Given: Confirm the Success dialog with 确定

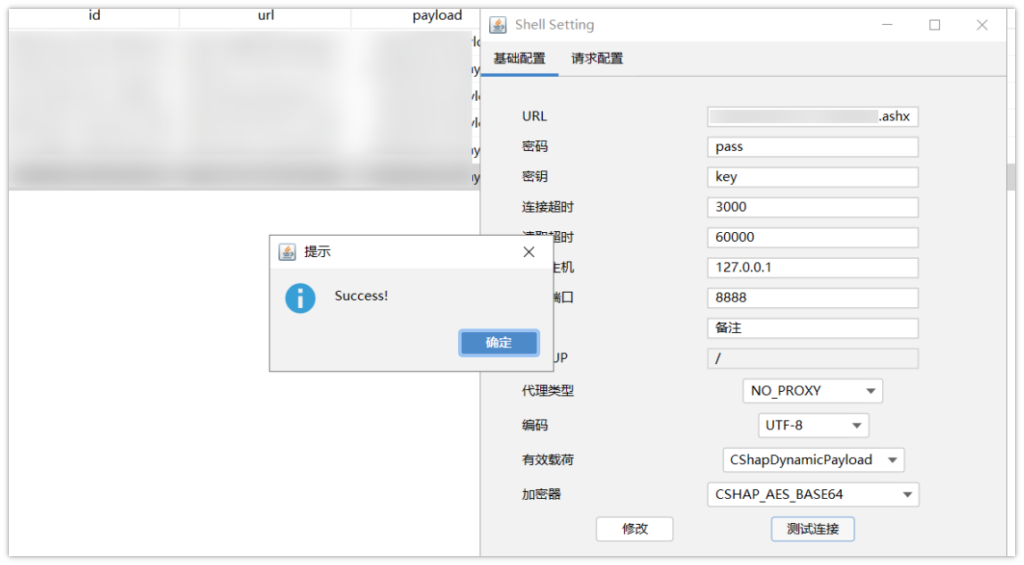Looking at the screenshot, I should [499, 343].
